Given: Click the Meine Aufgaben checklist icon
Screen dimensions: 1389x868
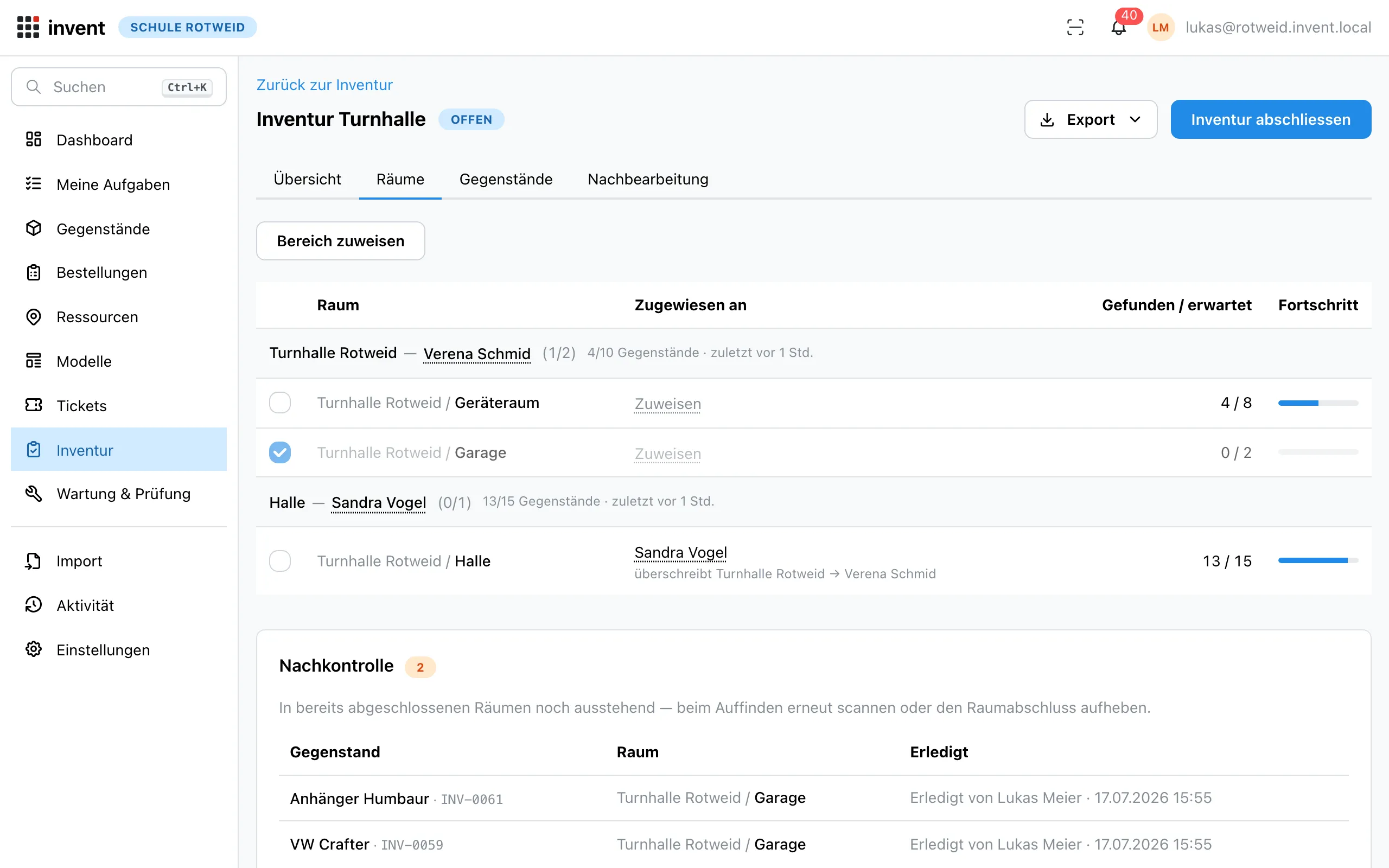Looking at the screenshot, I should tap(33, 184).
